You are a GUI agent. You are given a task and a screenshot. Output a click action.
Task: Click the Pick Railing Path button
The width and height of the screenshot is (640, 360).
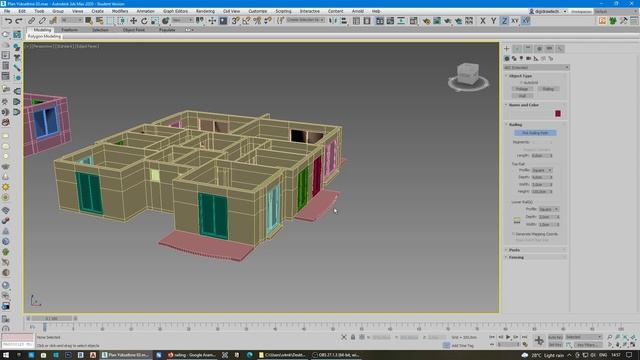(535, 133)
